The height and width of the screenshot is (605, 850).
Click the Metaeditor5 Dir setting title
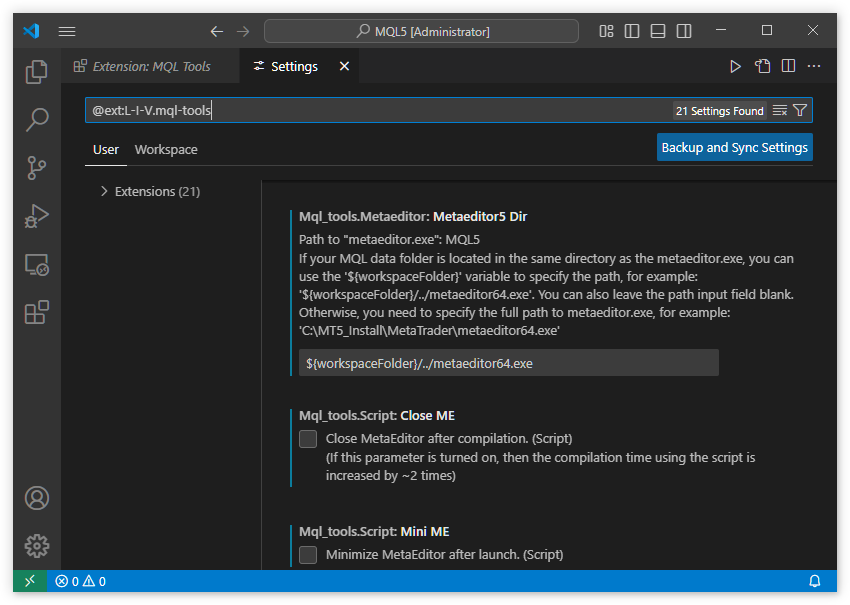point(413,216)
